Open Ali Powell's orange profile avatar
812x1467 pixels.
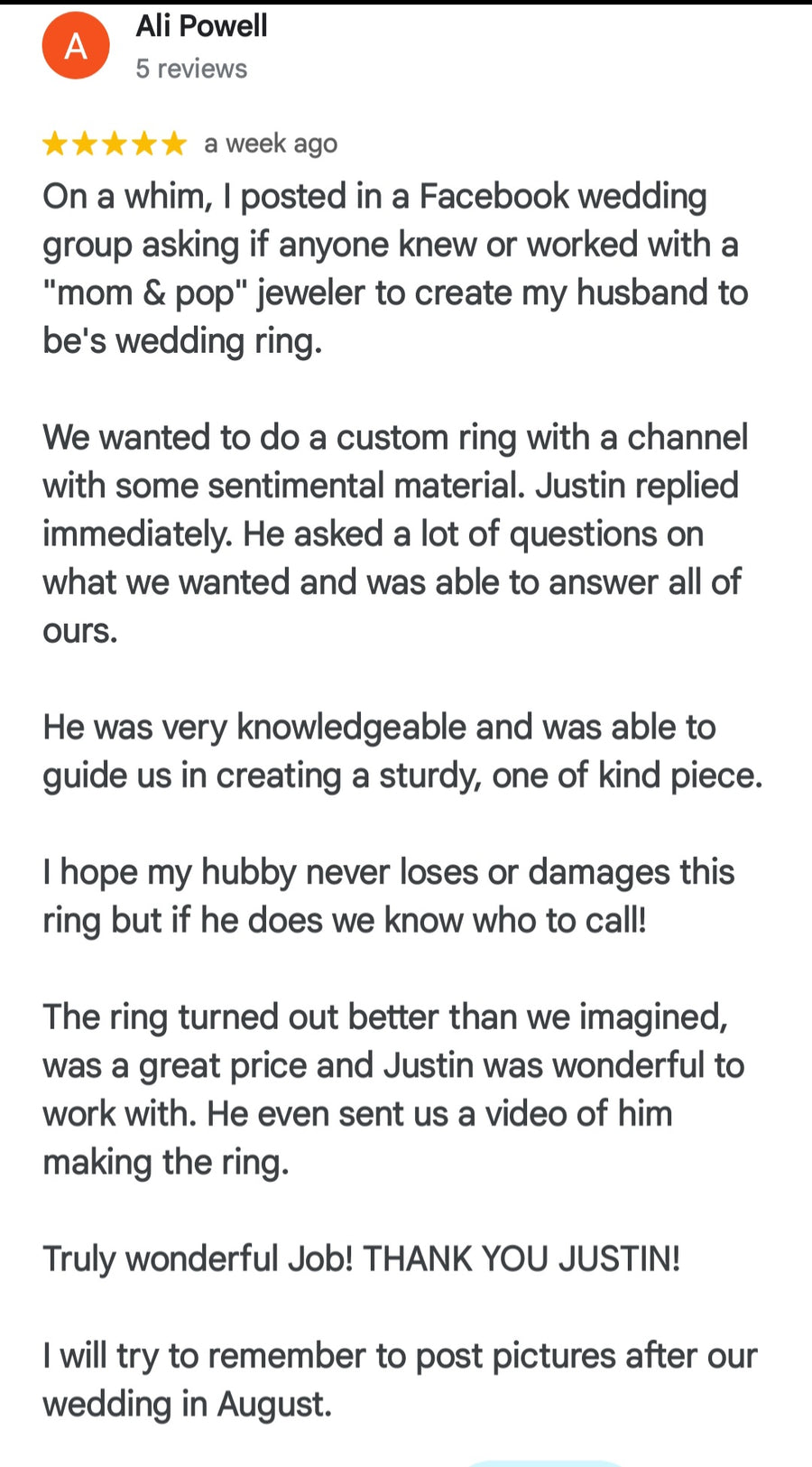pyautogui.click(x=76, y=45)
